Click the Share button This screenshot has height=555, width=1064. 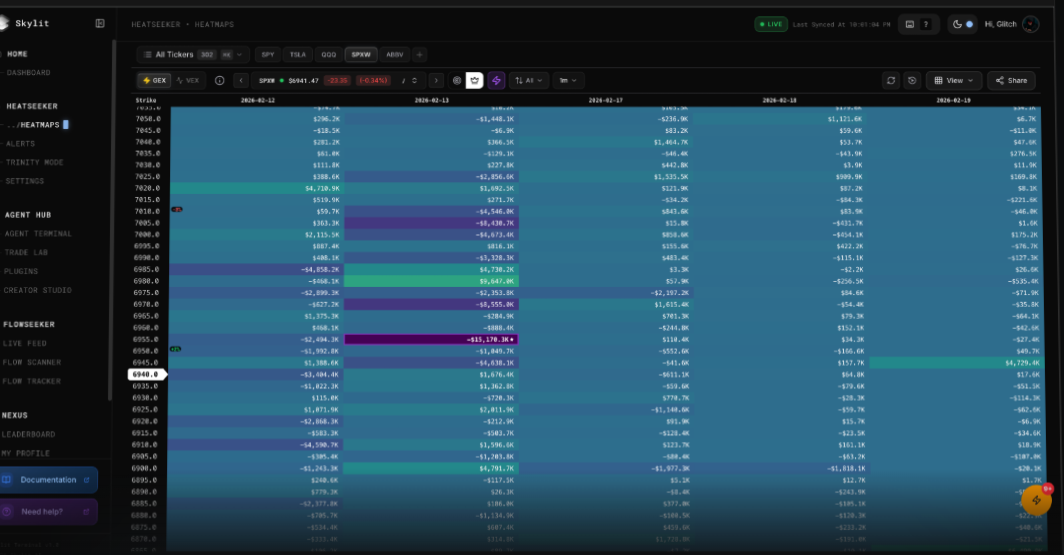click(1011, 80)
